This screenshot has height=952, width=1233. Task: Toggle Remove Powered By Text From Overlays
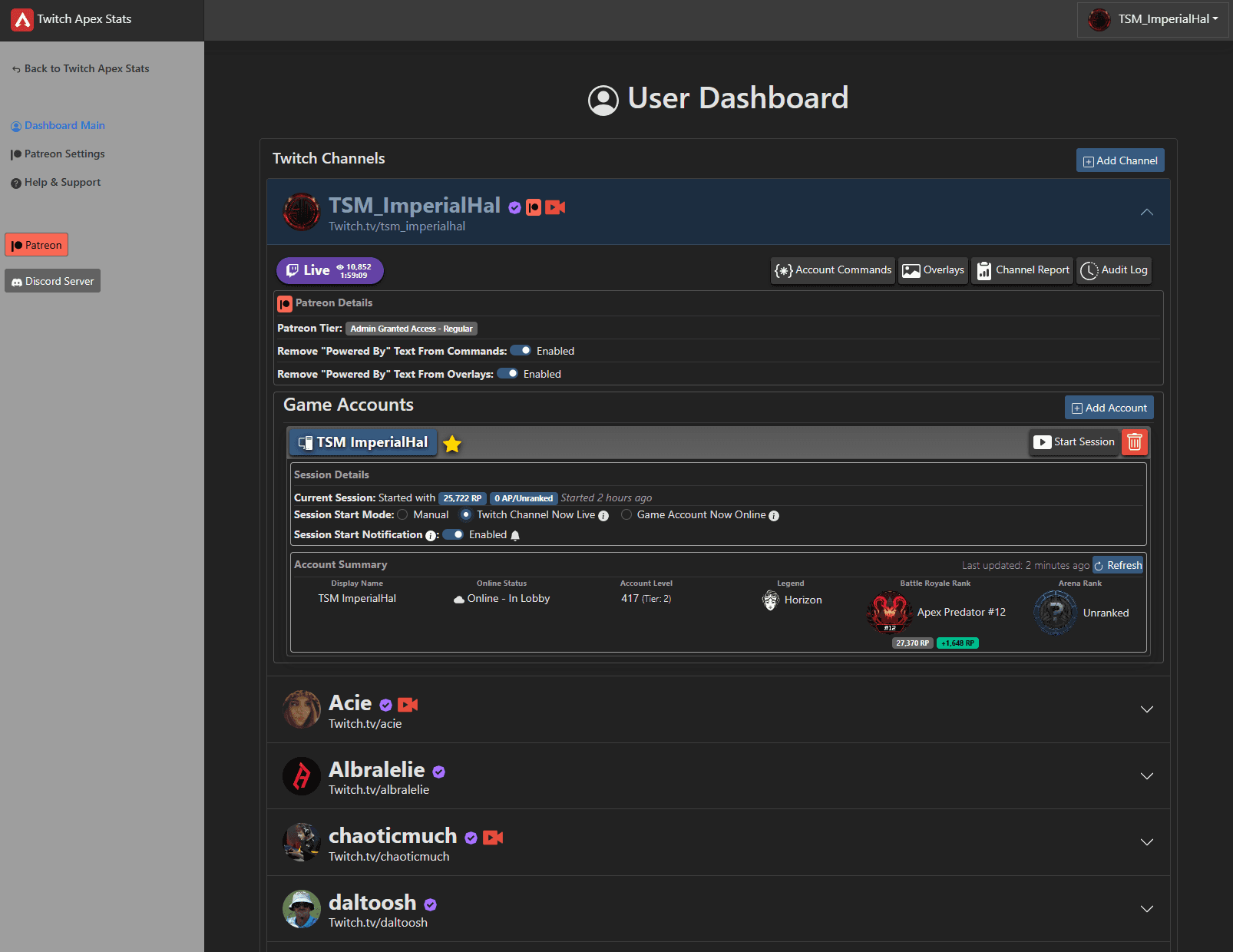click(507, 374)
